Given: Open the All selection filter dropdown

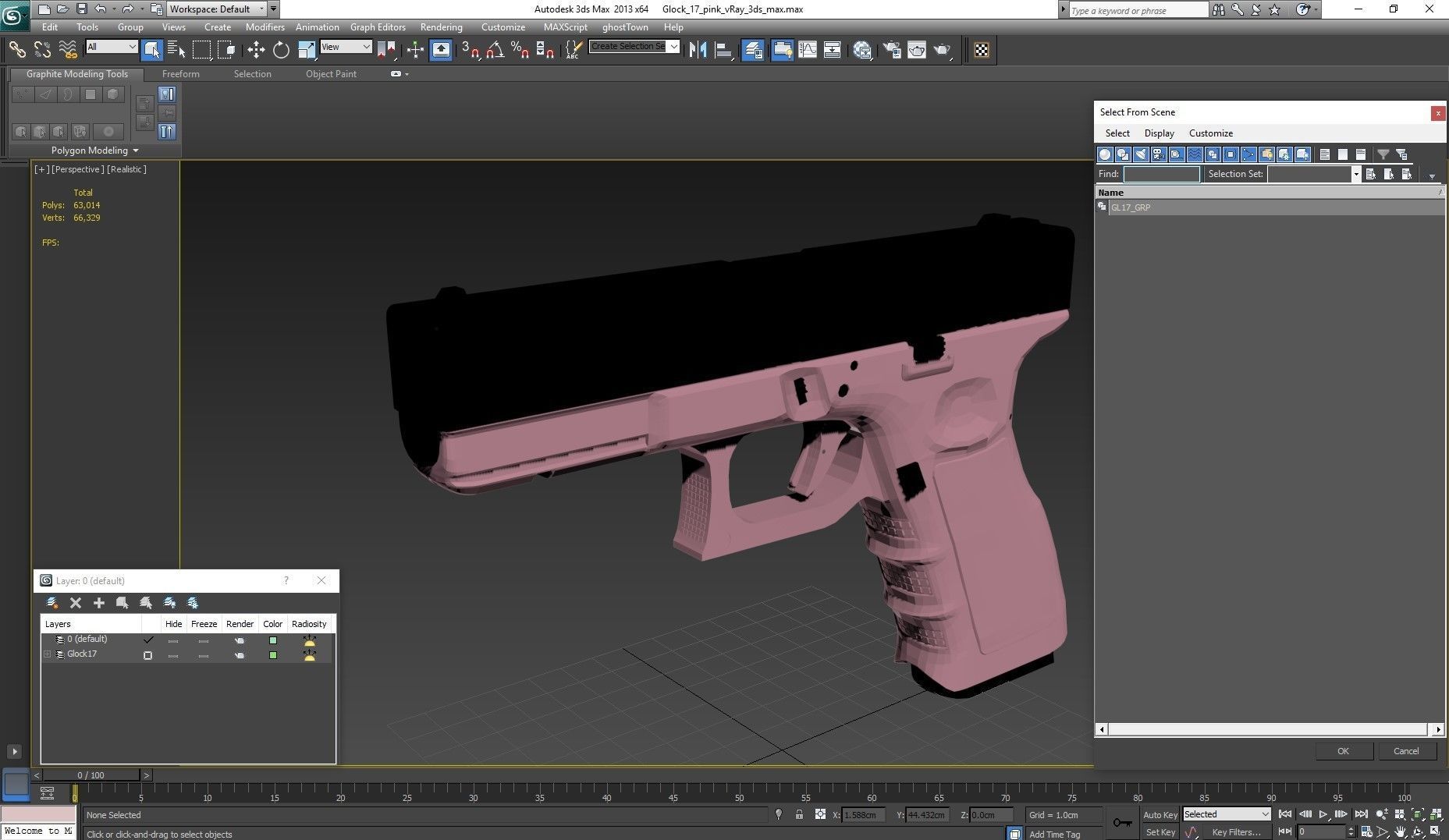Looking at the screenshot, I should pyautogui.click(x=111, y=47).
